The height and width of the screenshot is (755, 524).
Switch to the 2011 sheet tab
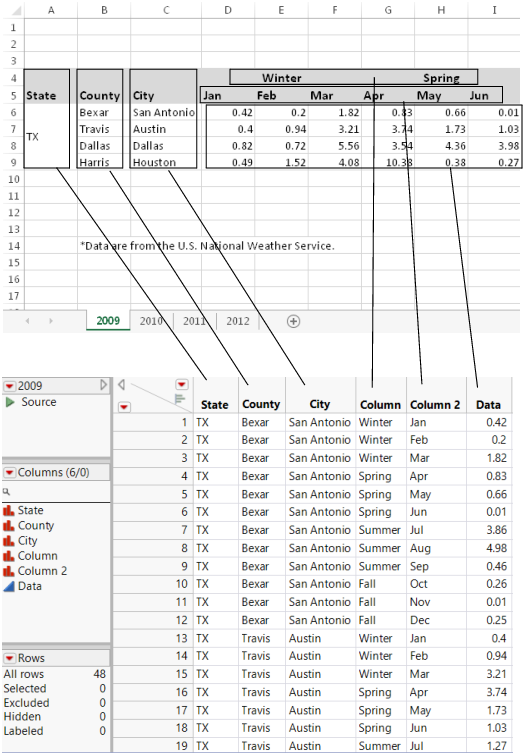click(195, 321)
